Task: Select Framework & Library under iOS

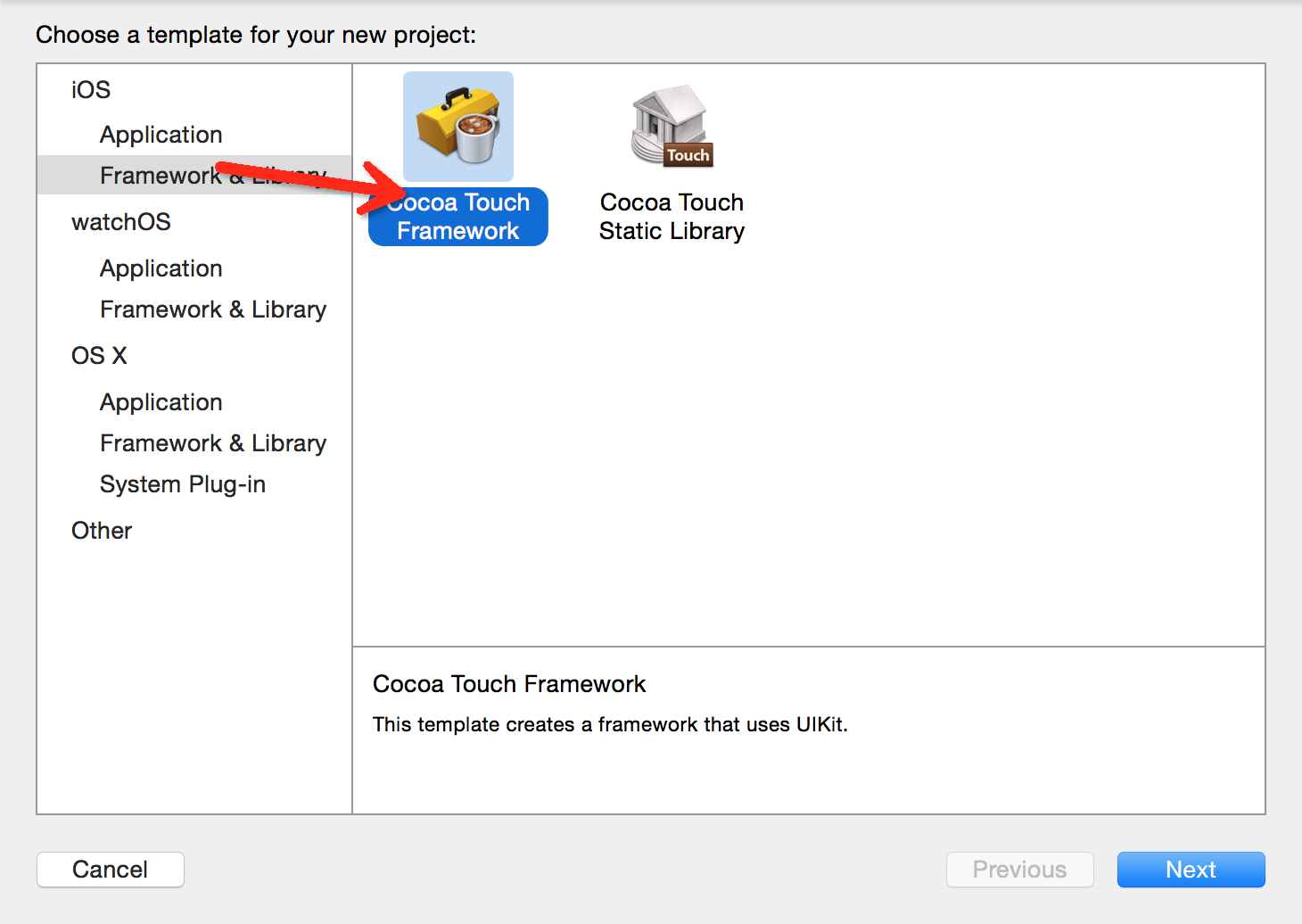Action: (x=194, y=175)
